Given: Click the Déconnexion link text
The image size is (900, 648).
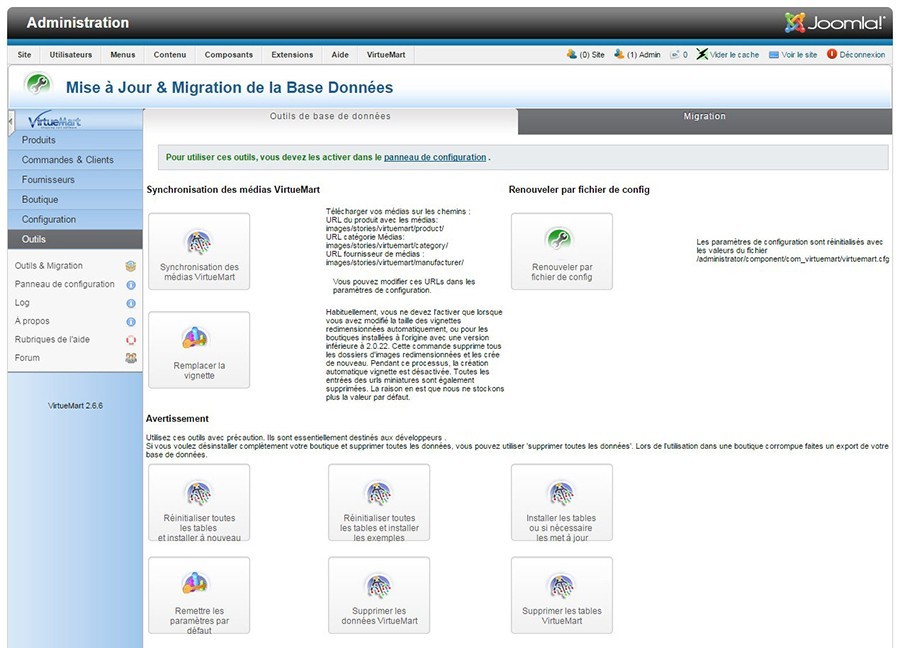Looking at the screenshot, I should point(862,55).
